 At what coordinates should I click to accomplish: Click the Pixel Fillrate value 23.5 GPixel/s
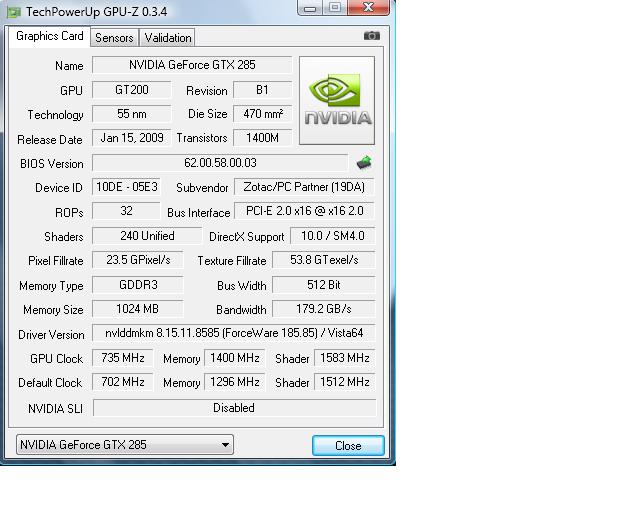(138, 260)
